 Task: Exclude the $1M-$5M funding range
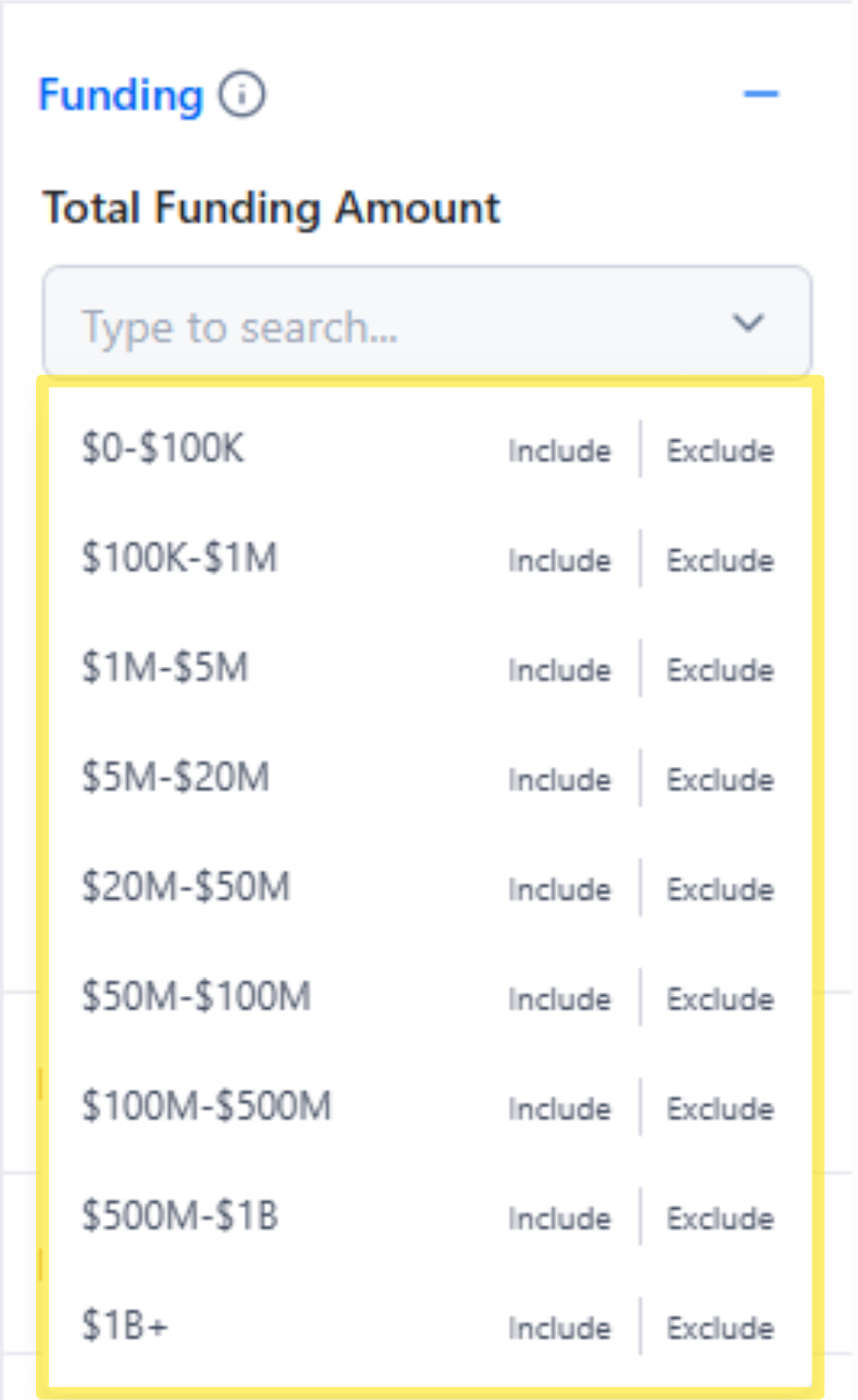[720, 670]
